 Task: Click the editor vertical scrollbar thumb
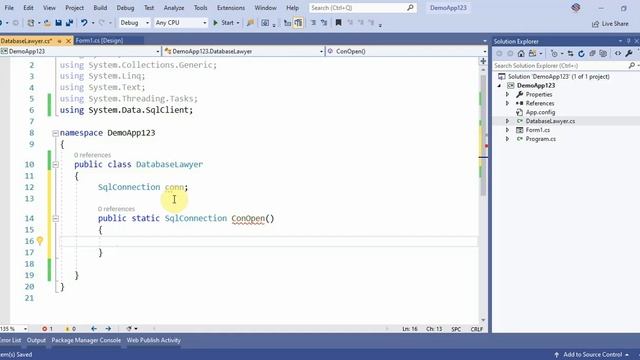483,135
